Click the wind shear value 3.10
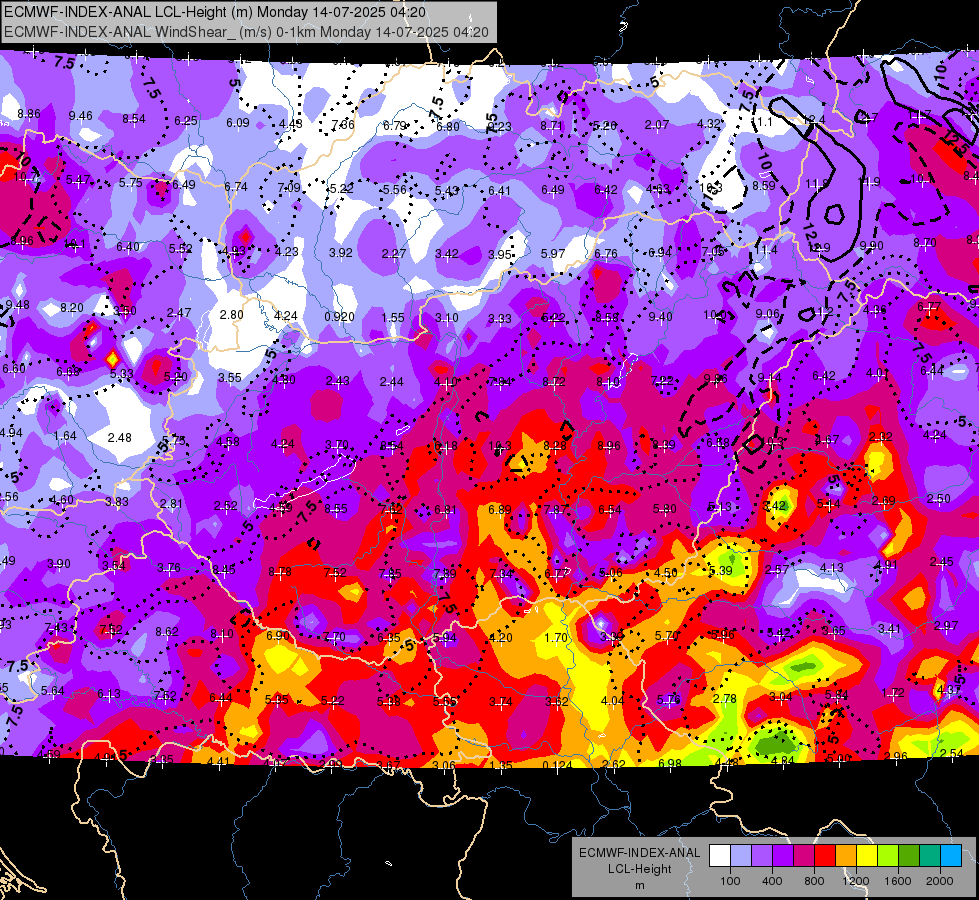This screenshot has width=979, height=900. 447,318
